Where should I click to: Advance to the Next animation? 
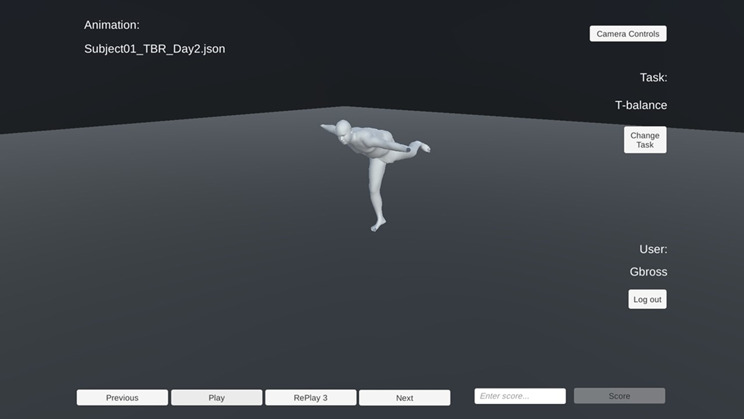pos(404,398)
